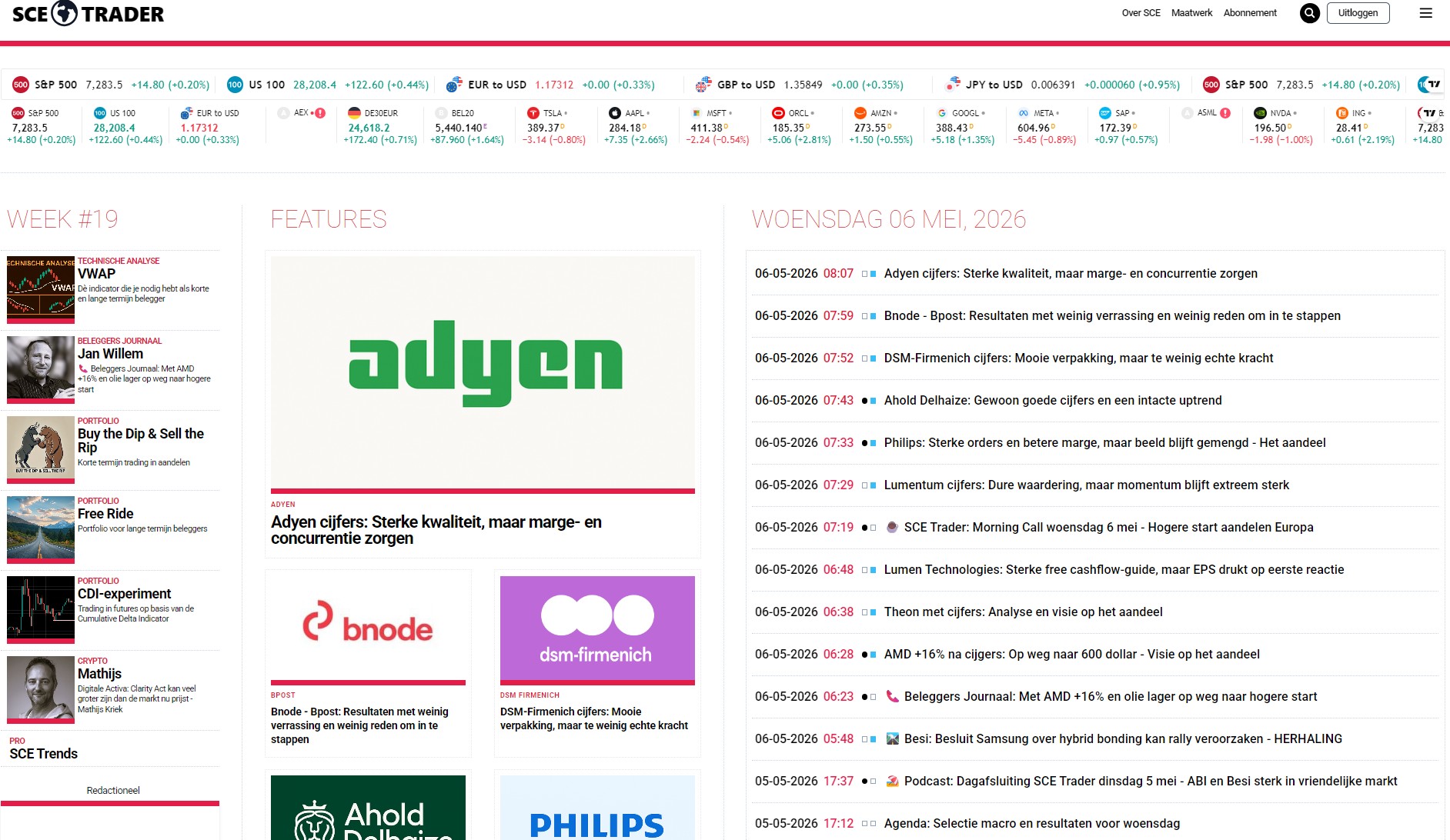Click the dsm-firmenich purple feature image
This screenshot has height=840, width=1450.
pyautogui.click(x=597, y=629)
